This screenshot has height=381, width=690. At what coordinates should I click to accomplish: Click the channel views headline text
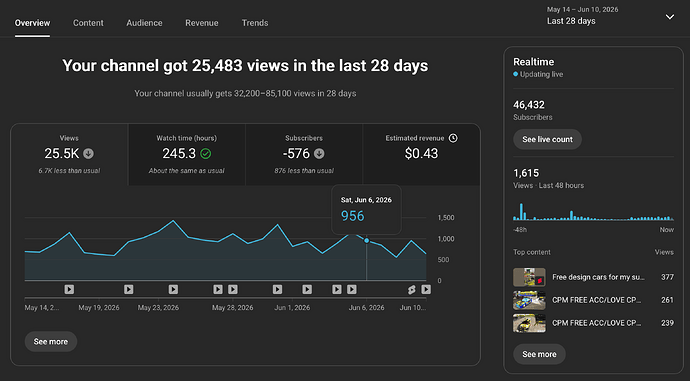(x=245, y=66)
